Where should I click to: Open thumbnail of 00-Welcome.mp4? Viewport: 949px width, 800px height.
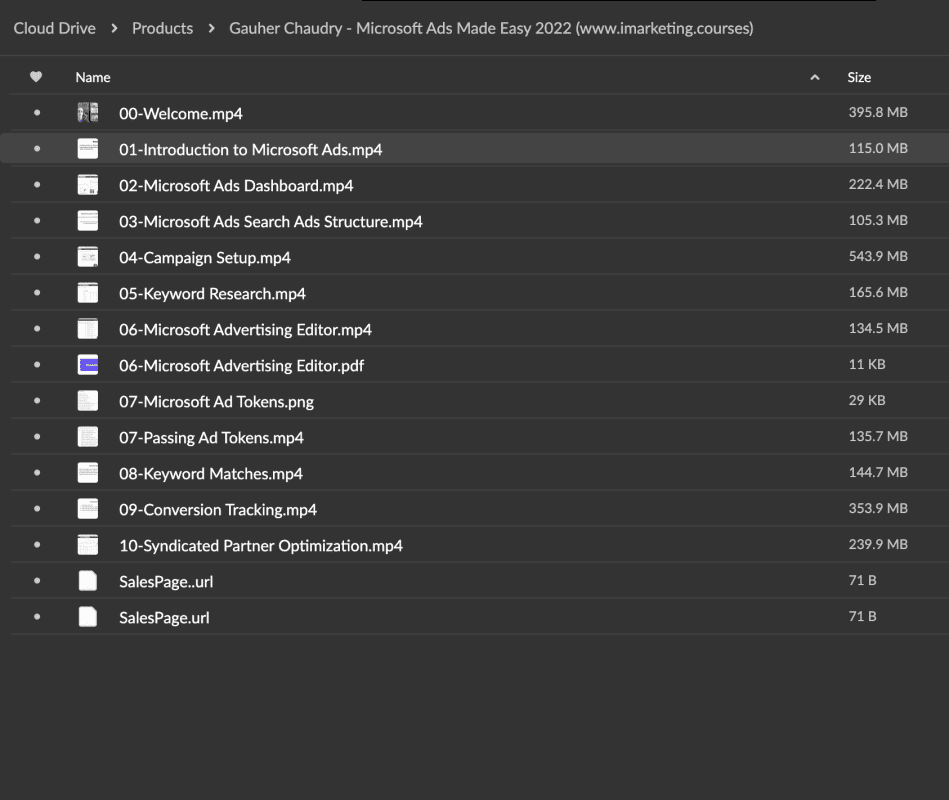(88, 113)
